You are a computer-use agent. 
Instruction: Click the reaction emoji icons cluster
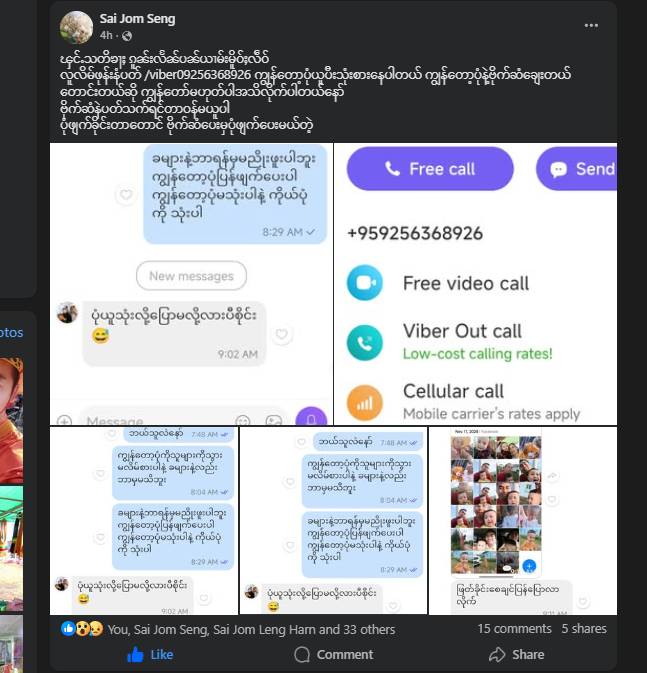pyautogui.click(x=82, y=629)
